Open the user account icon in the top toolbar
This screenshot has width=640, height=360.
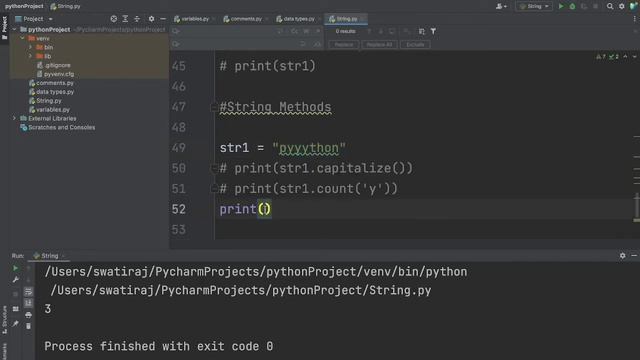[x=501, y=6]
